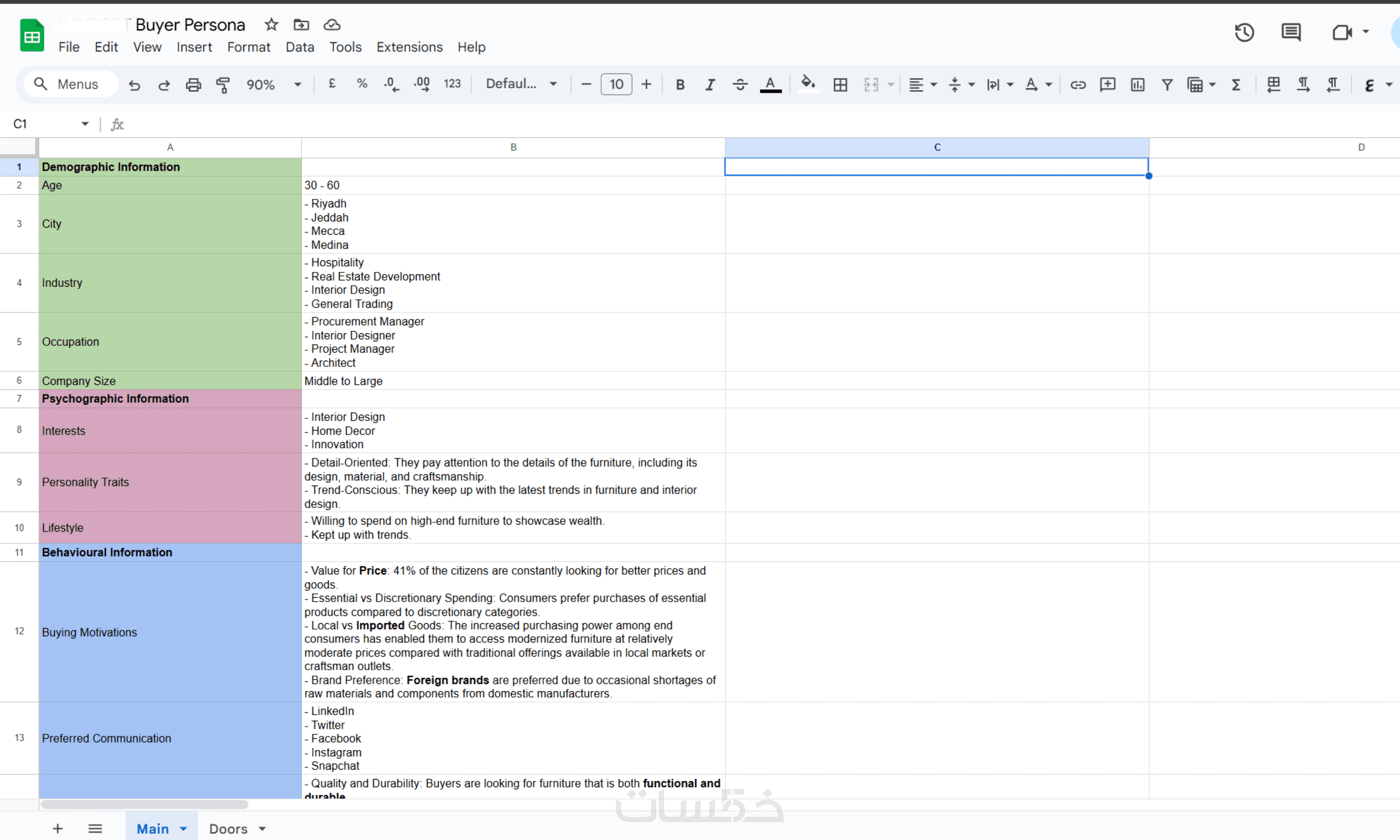Toggle bold formatting
Image resolution: width=1400 pixels, height=840 pixels.
point(680,85)
